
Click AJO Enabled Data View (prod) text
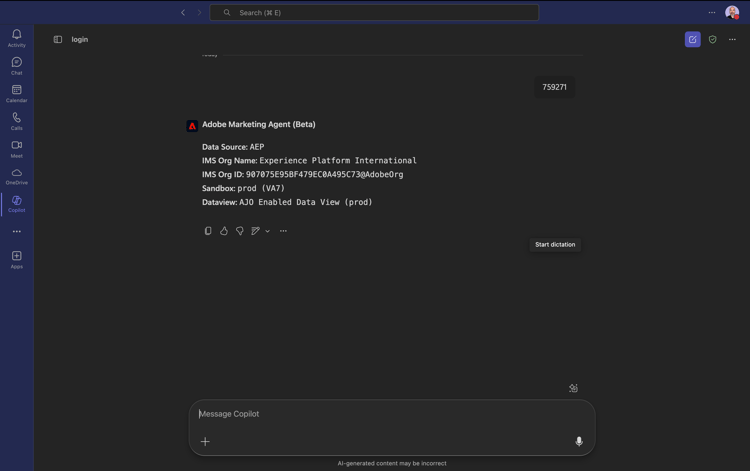pos(306,202)
